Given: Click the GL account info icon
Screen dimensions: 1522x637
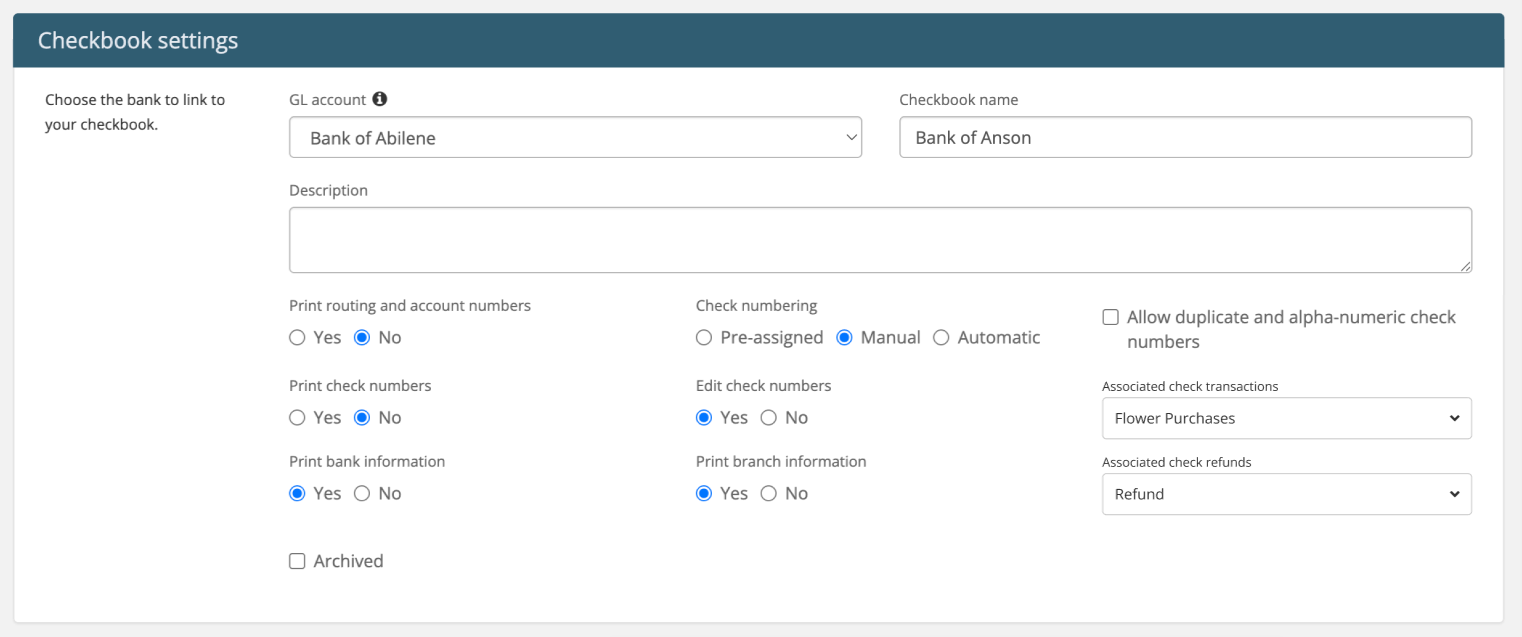Looking at the screenshot, I should point(380,99).
